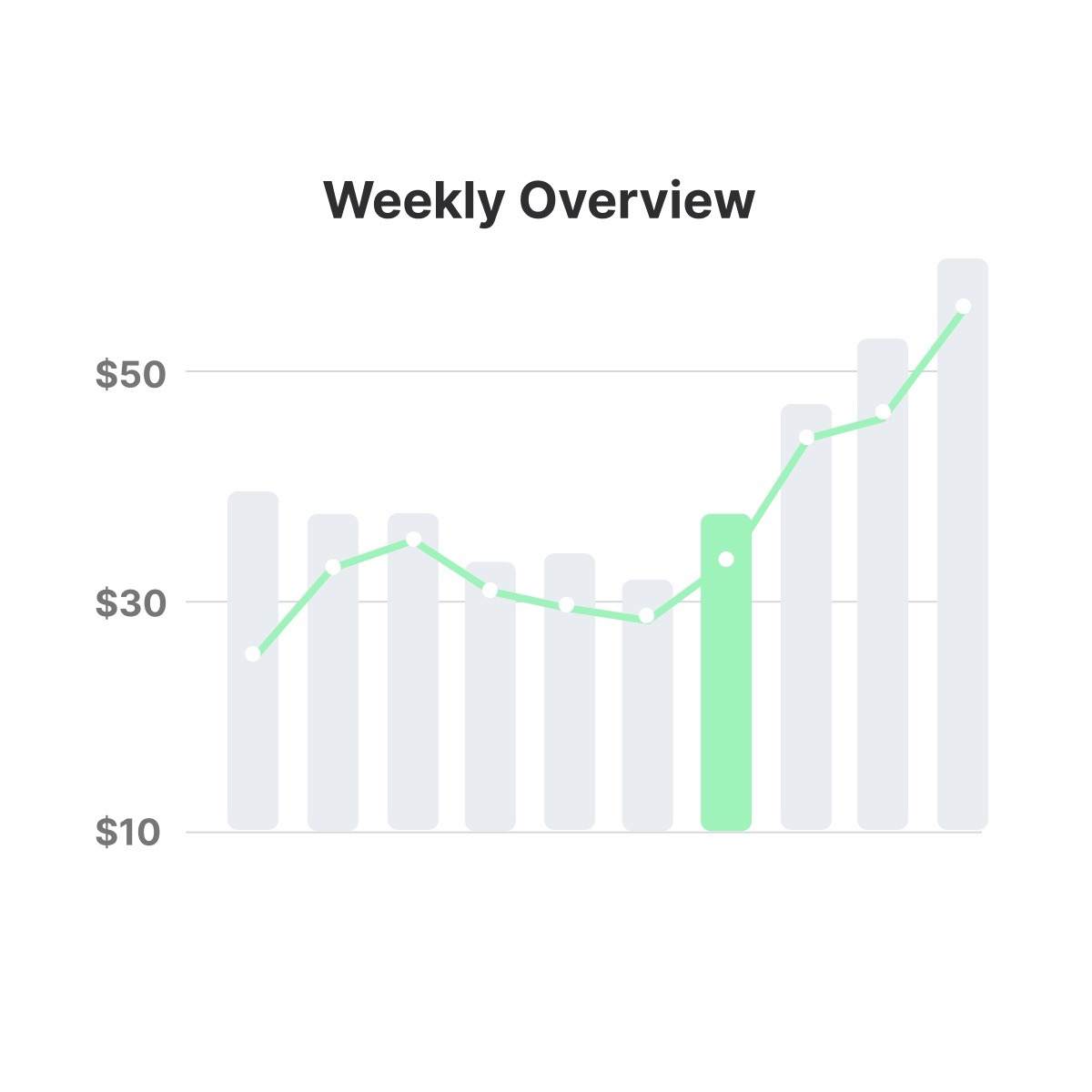This screenshot has height=1092, width=1092.
Task: Select the first gray bar on the left
Action: tap(253, 661)
